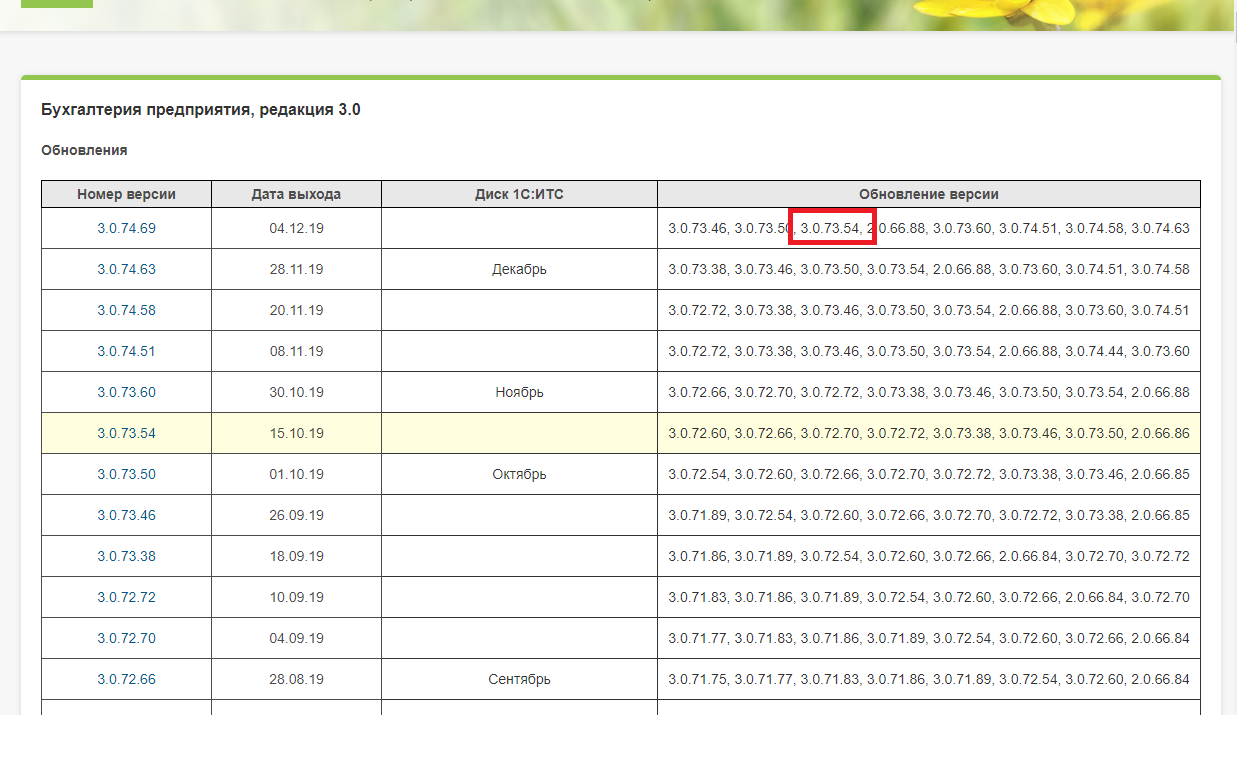Select 3.0.74.51 link in Номер версии column
This screenshot has height=776, width=1237.
tap(126, 351)
